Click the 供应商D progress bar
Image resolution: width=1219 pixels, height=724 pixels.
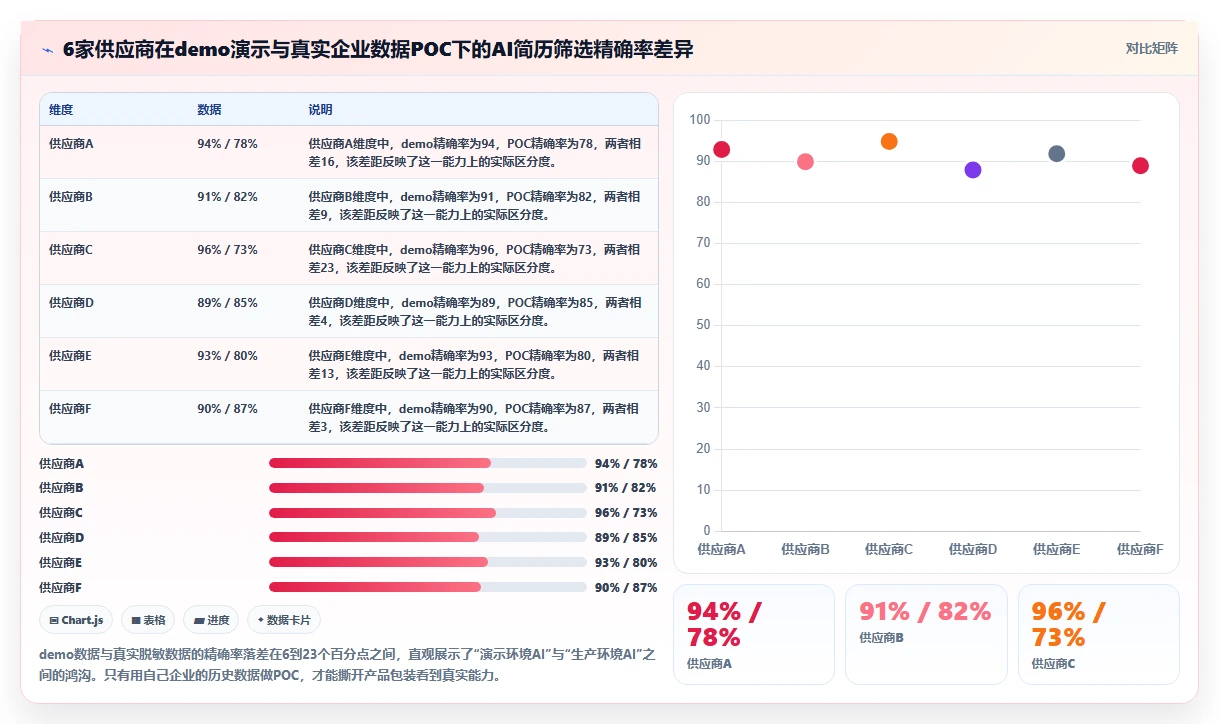(x=428, y=537)
